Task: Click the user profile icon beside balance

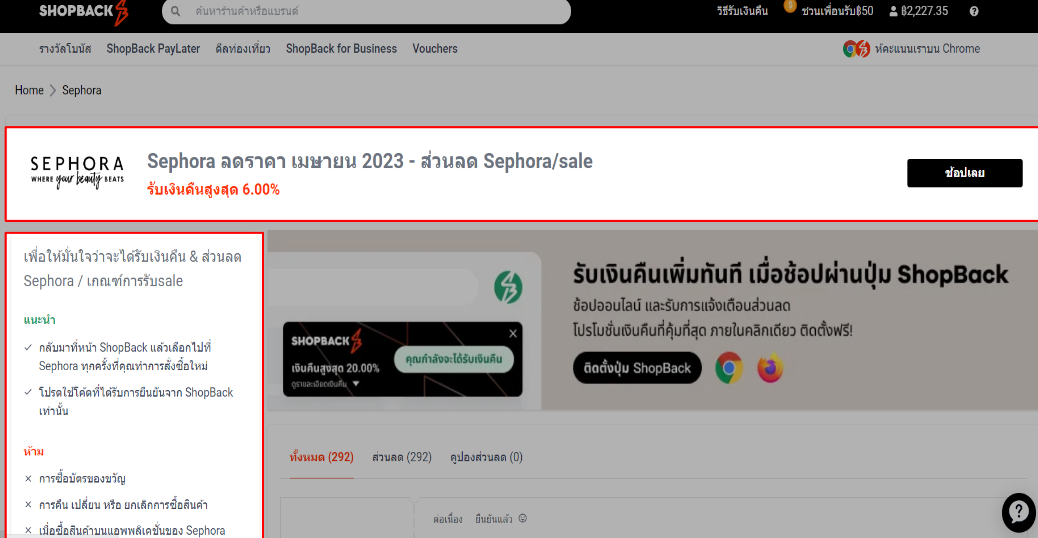Action: (x=893, y=11)
